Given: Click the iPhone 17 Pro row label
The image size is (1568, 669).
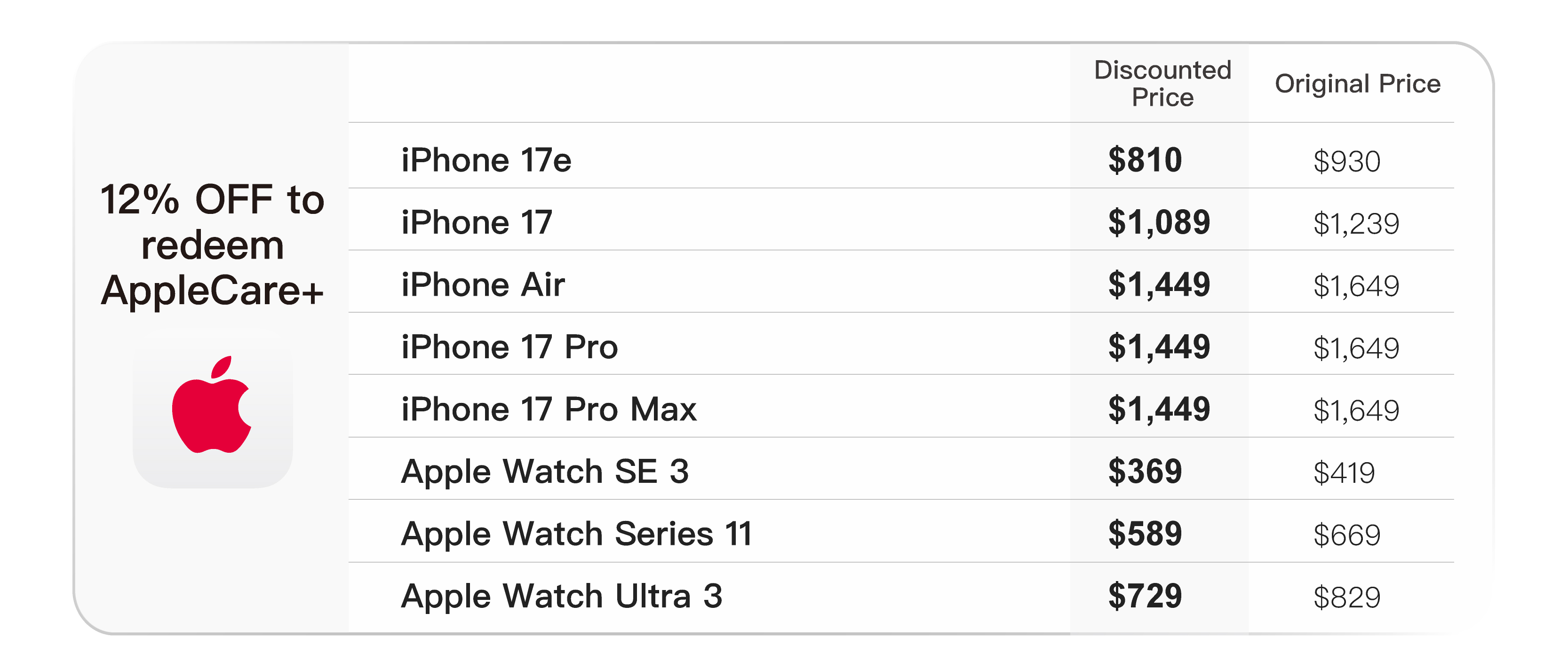Looking at the screenshot, I should click(509, 346).
